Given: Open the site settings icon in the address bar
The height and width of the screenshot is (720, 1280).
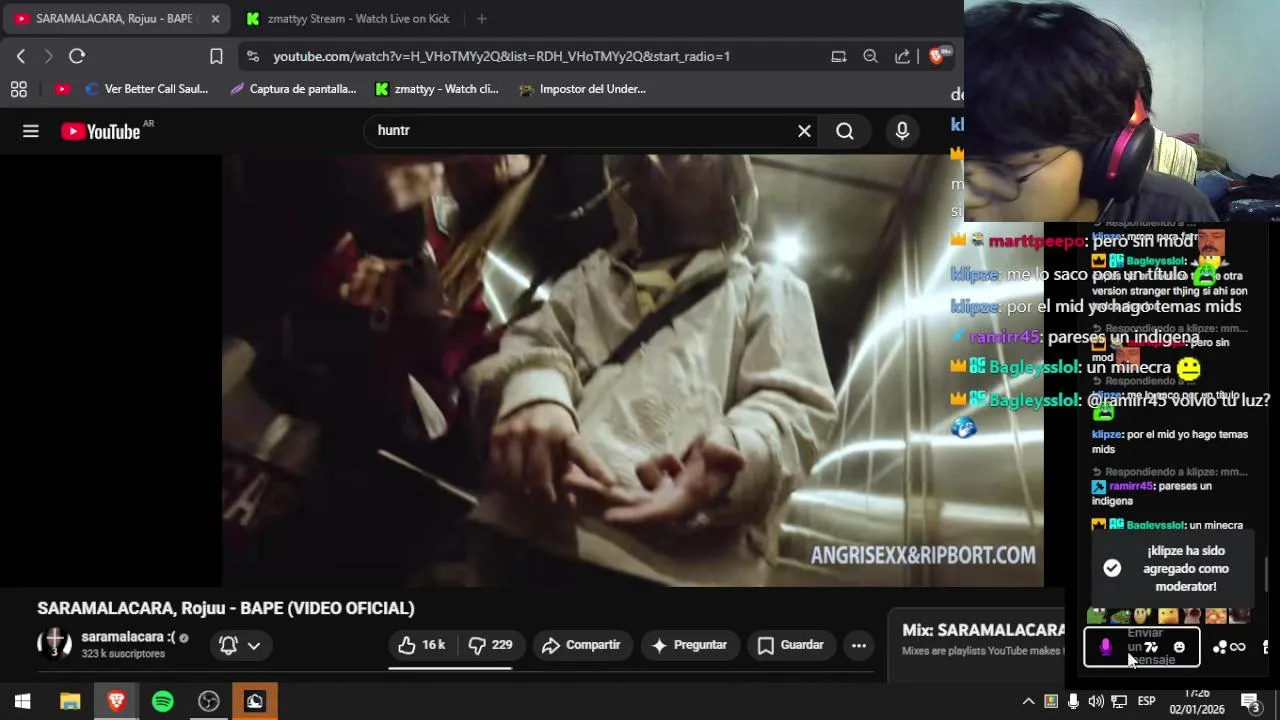Looking at the screenshot, I should [252, 56].
